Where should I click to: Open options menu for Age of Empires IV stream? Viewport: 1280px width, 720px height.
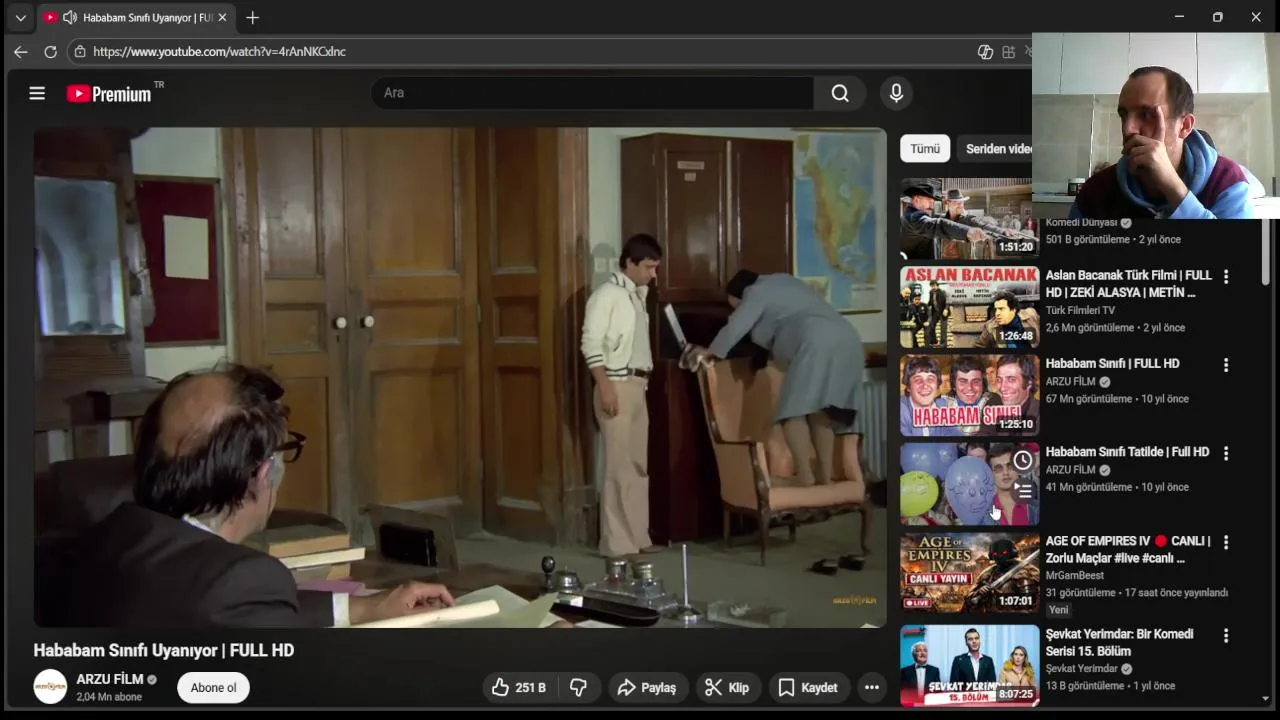(1225, 542)
